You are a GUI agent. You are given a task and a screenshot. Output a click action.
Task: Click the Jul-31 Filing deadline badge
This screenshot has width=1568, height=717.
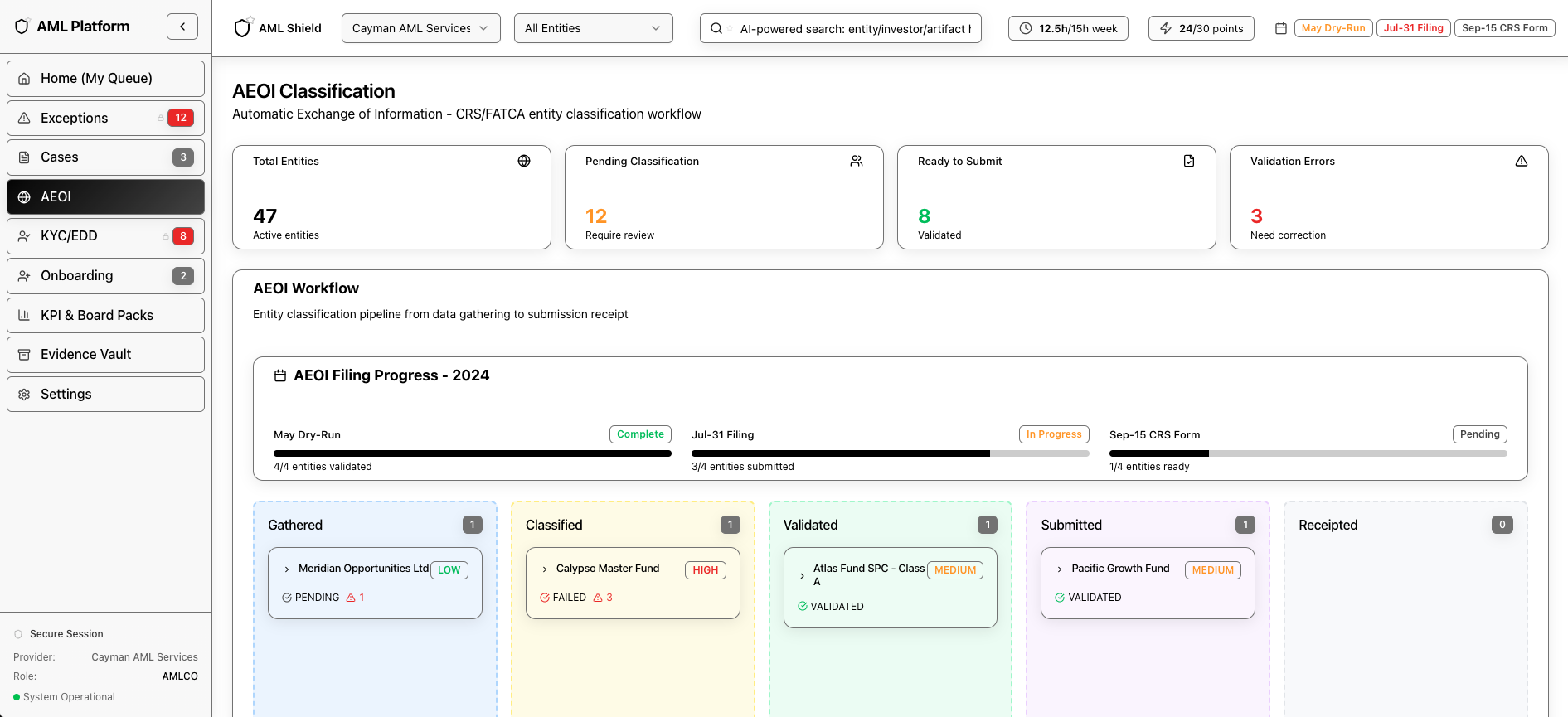[x=1413, y=28]
